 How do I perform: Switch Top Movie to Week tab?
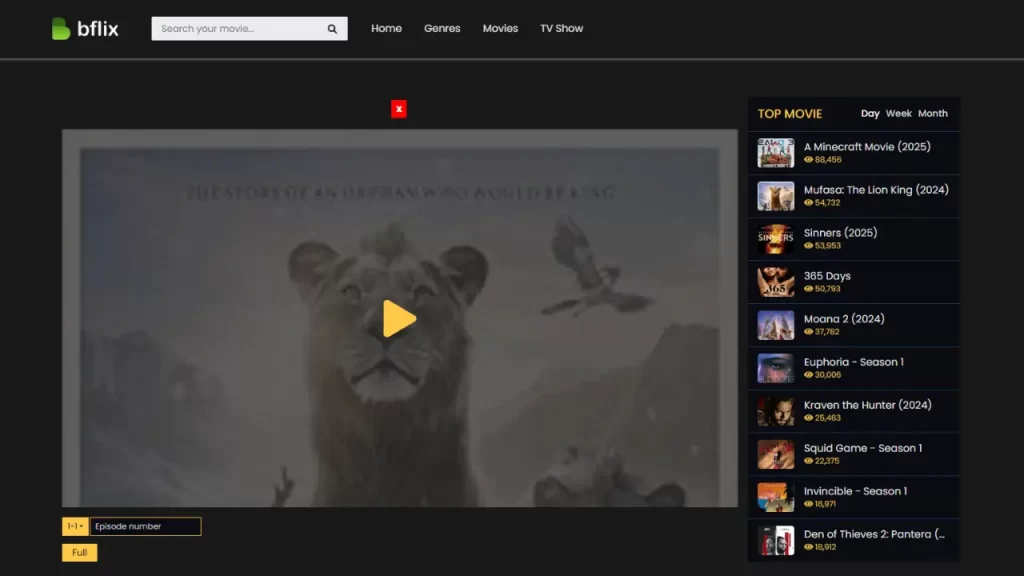tap(899, 114)
